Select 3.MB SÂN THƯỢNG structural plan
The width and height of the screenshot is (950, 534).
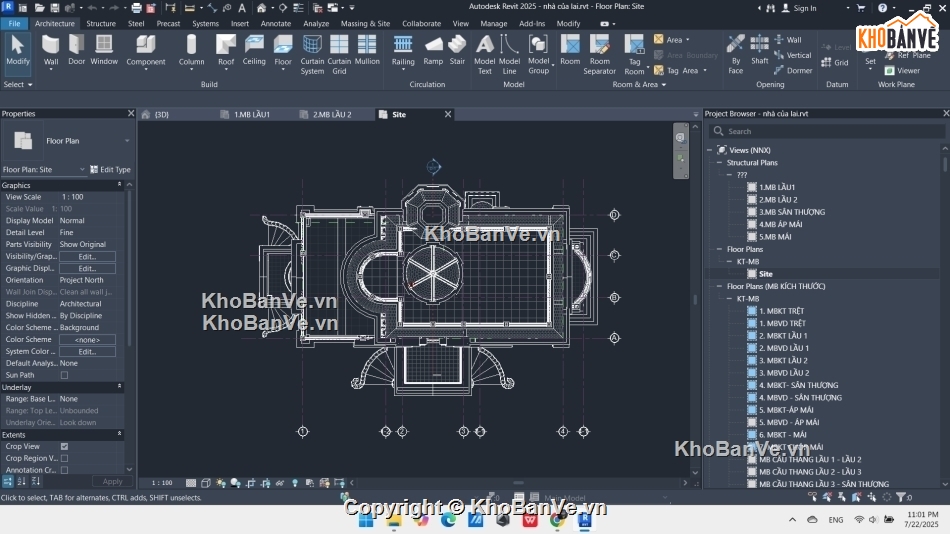[x=791, y=212]
